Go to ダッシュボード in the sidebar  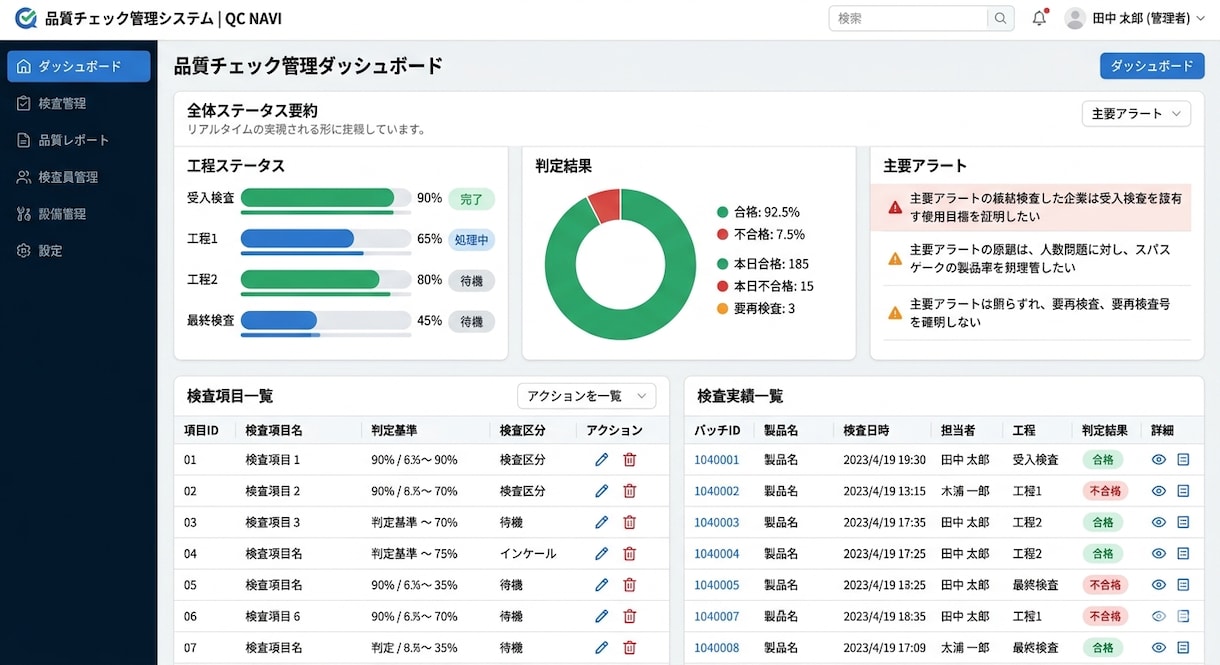click(x=79, y=66)
